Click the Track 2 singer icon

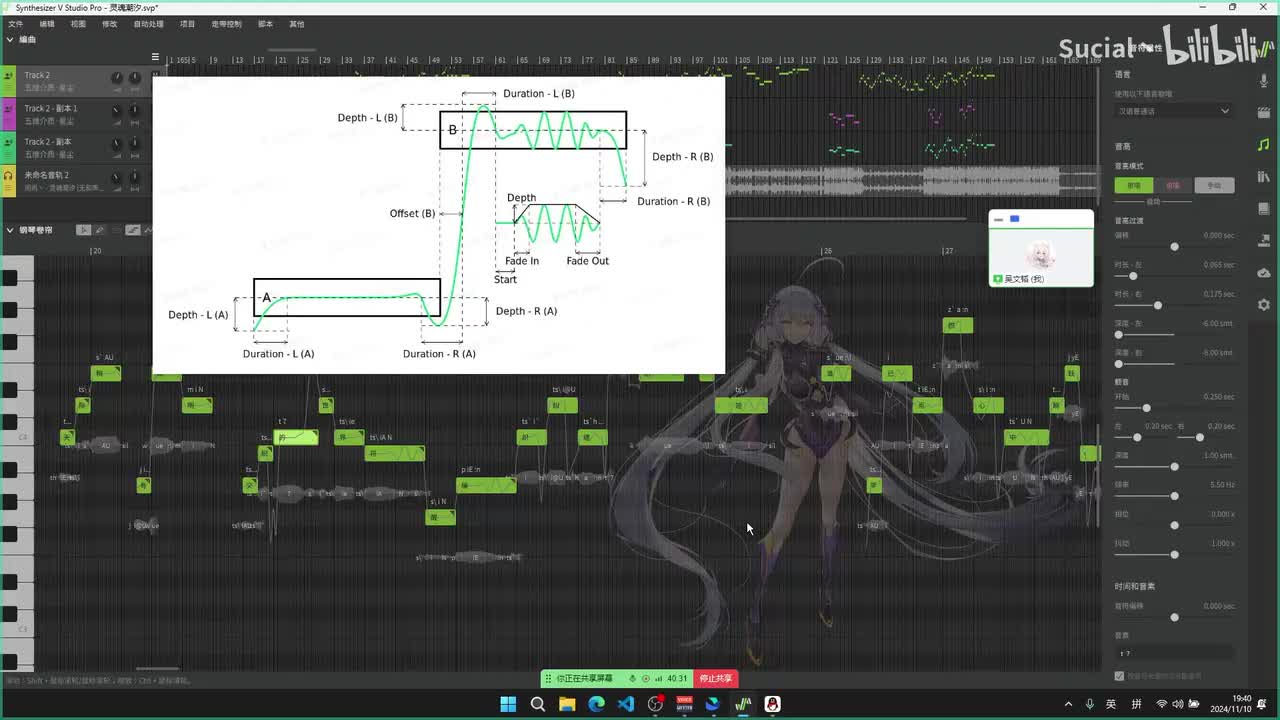click(8, 77)
